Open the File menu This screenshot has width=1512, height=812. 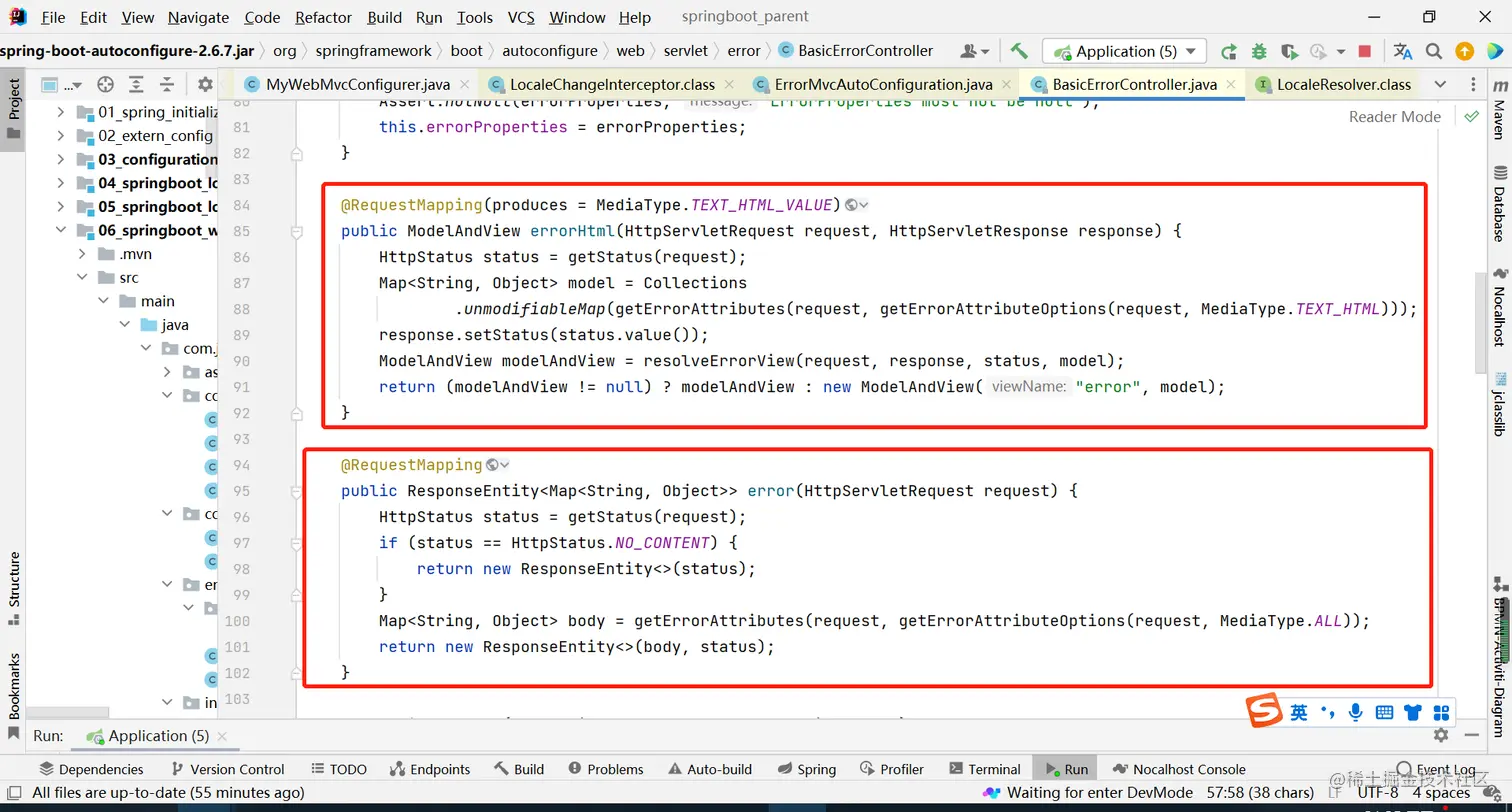tap(53, 17)
